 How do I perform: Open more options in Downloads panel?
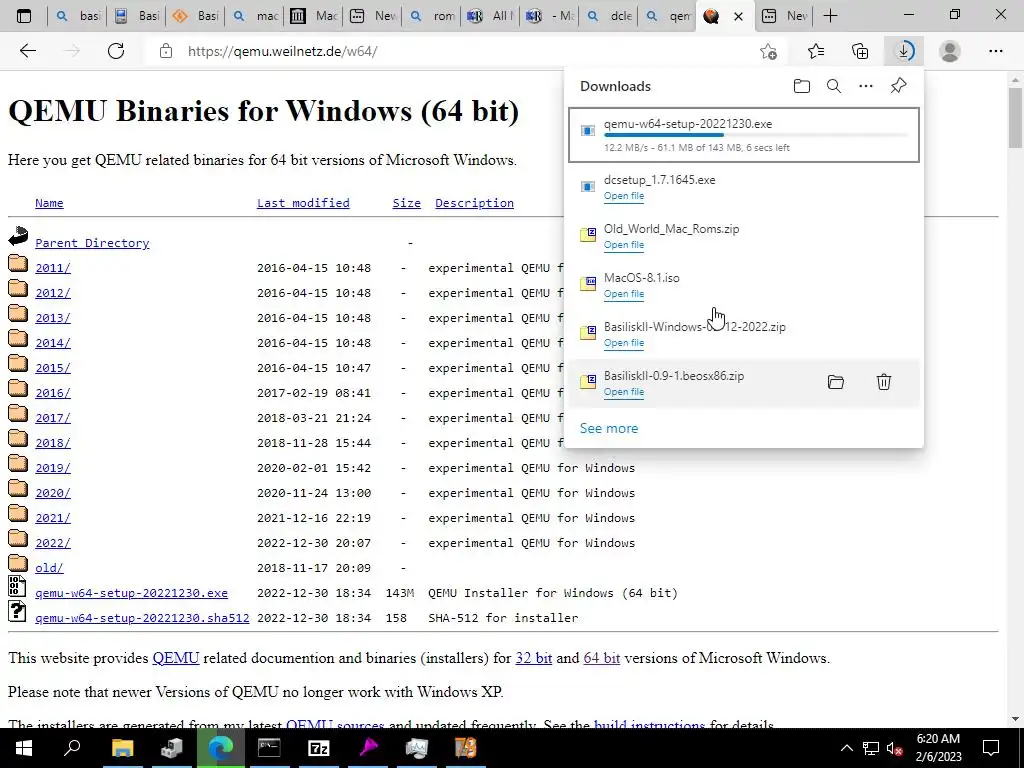click(865, 86)
